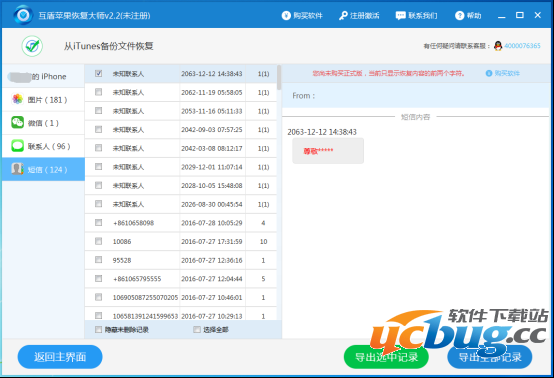The height and width of the screenshot is (378, 554).
Task: Click the green checkmark iTunes recovery icon
Action: 32,46
